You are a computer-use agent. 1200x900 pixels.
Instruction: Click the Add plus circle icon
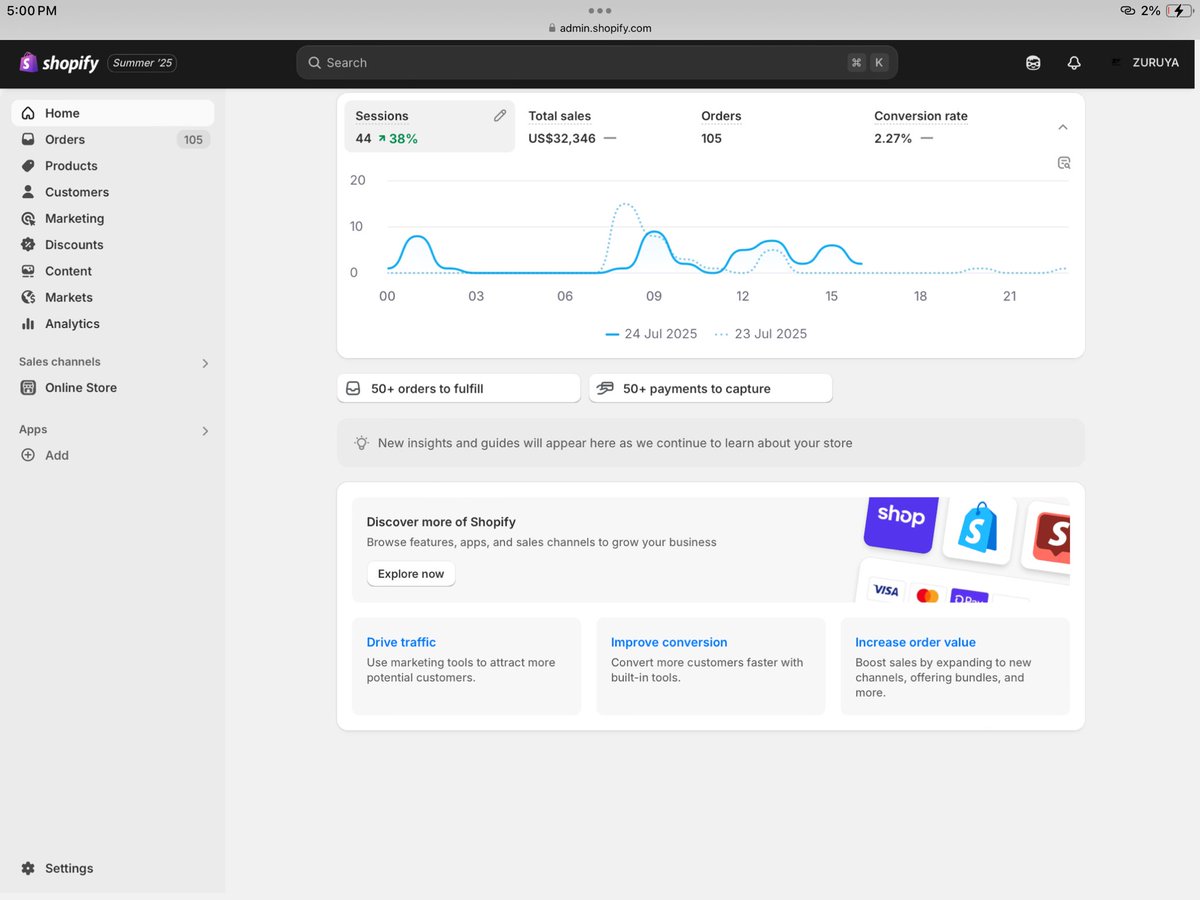coord(28,455)
